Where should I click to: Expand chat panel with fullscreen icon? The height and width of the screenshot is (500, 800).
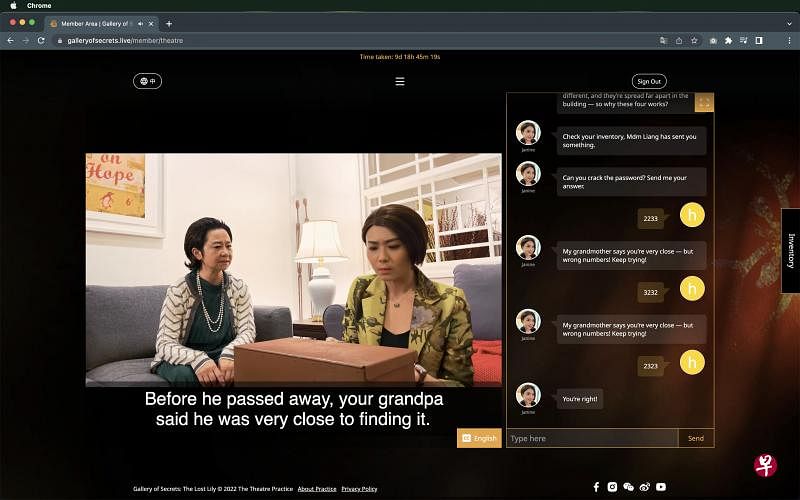click(704, 103)
